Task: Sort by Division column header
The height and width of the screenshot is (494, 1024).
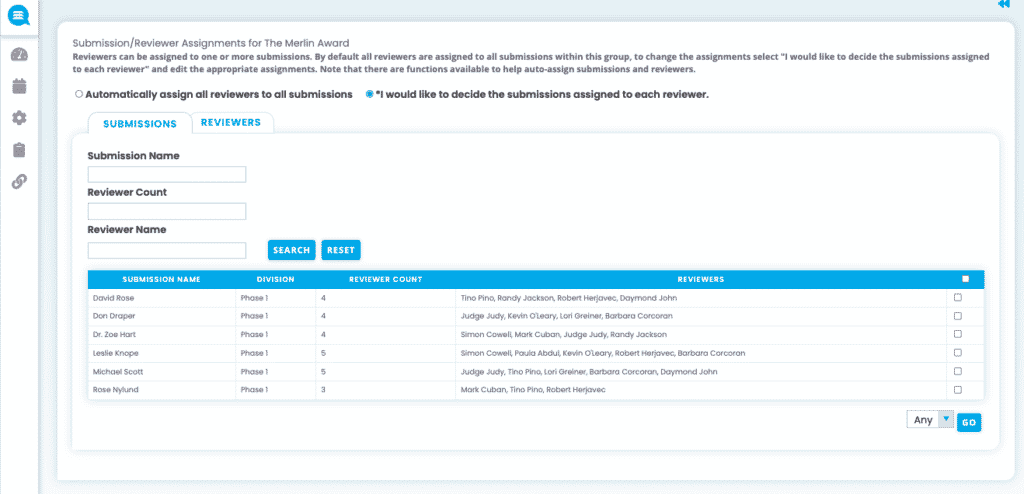Action: click(276, 279)
